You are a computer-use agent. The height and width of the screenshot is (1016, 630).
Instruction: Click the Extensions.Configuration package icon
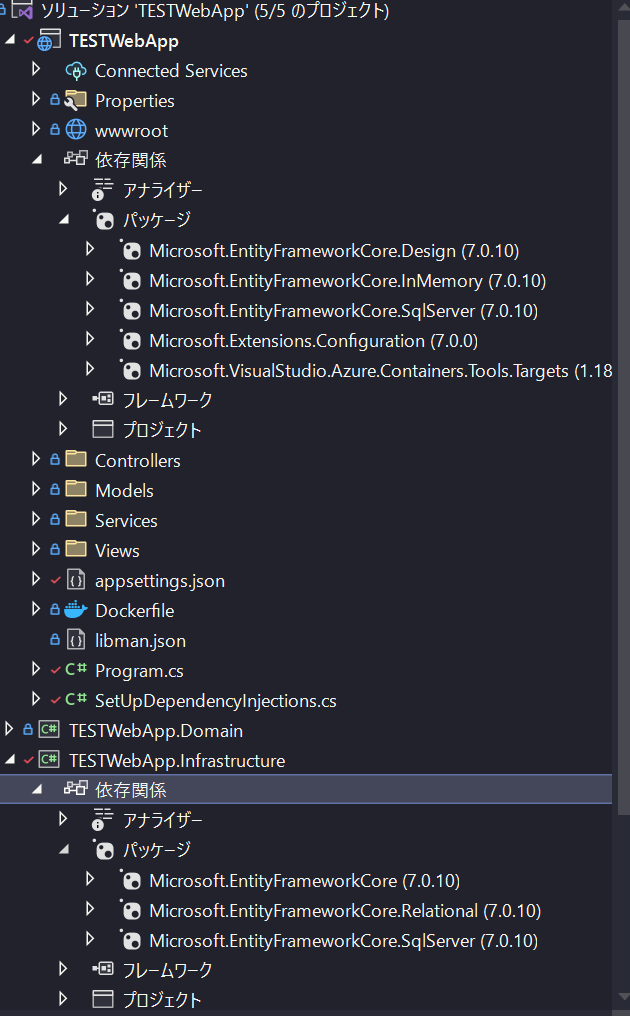coord(131,341)
